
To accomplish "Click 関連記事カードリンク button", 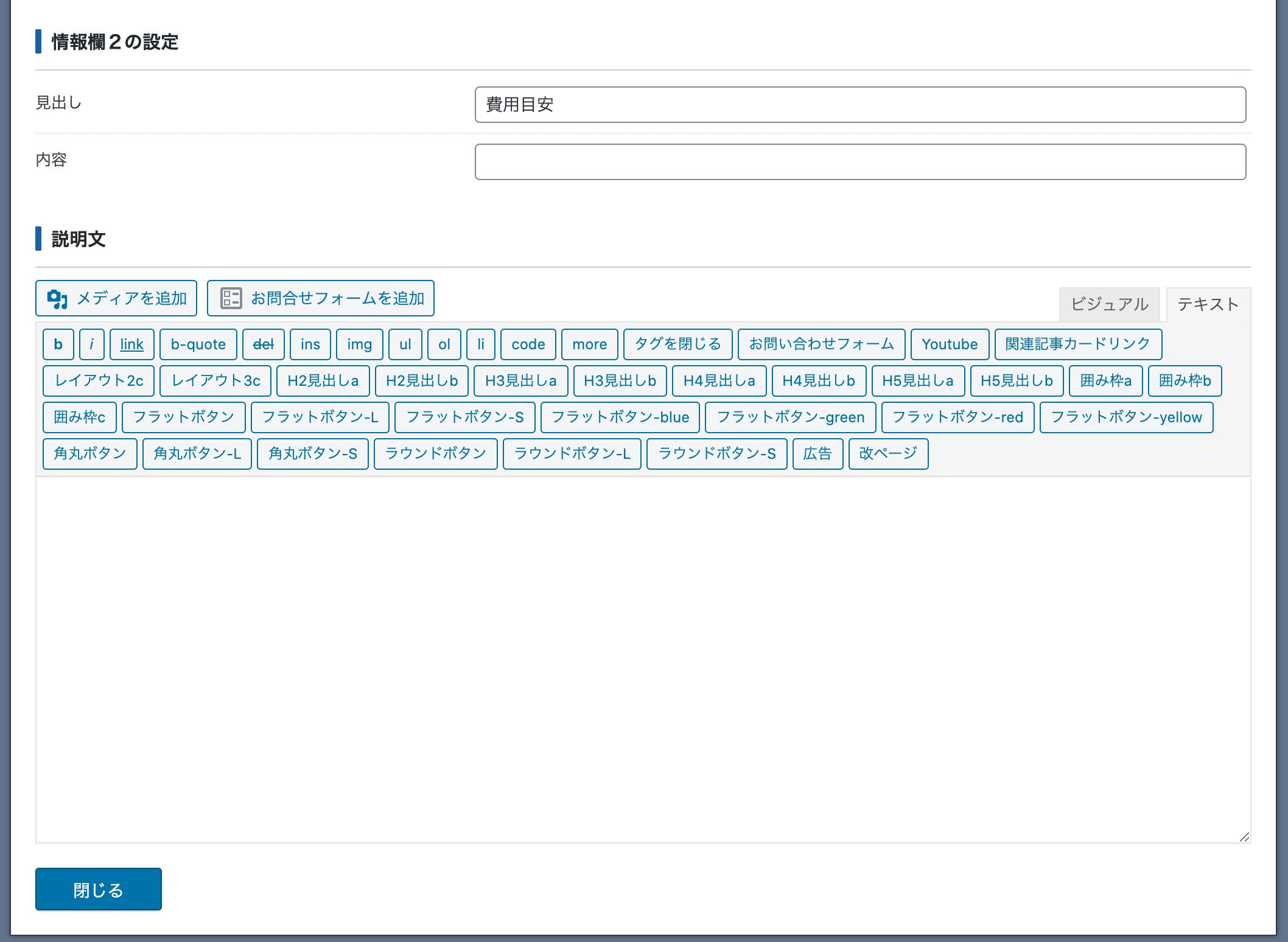I will 1079,344.
